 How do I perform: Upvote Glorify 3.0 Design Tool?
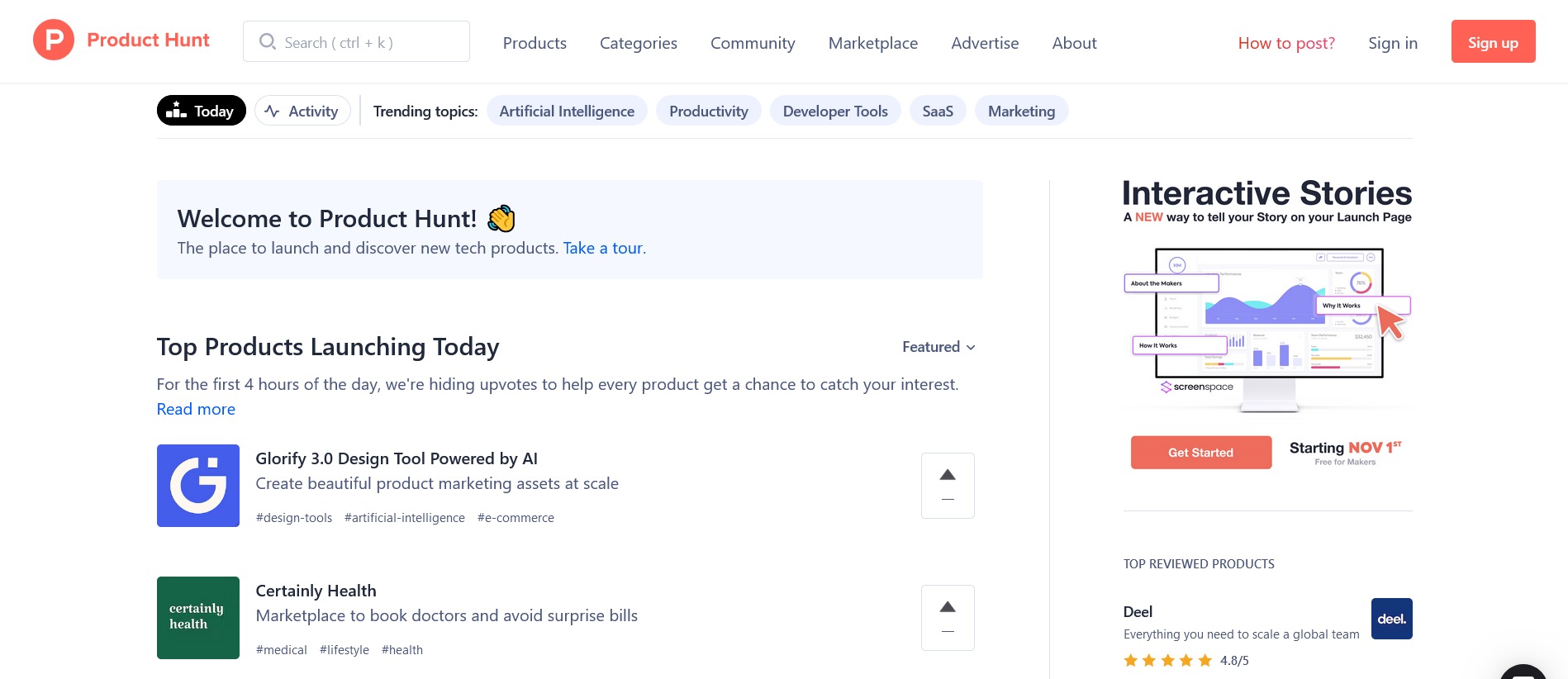click(947, 475)
